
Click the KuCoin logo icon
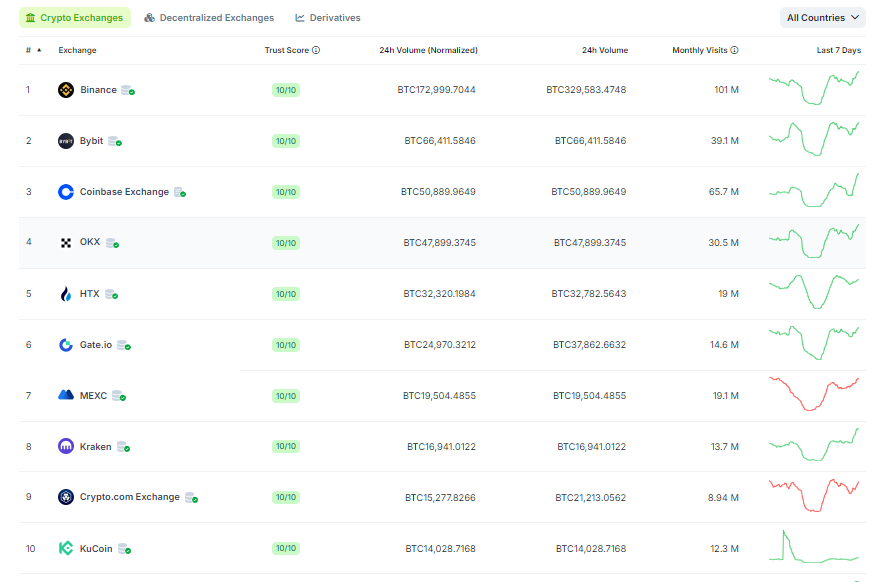click(66, 548)
